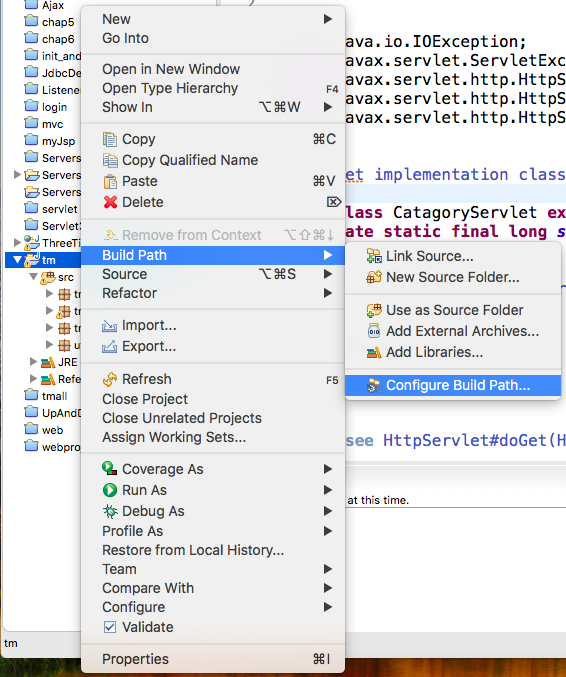Open project Properties
Screen dimensions: 566x677
coord(213,659)
